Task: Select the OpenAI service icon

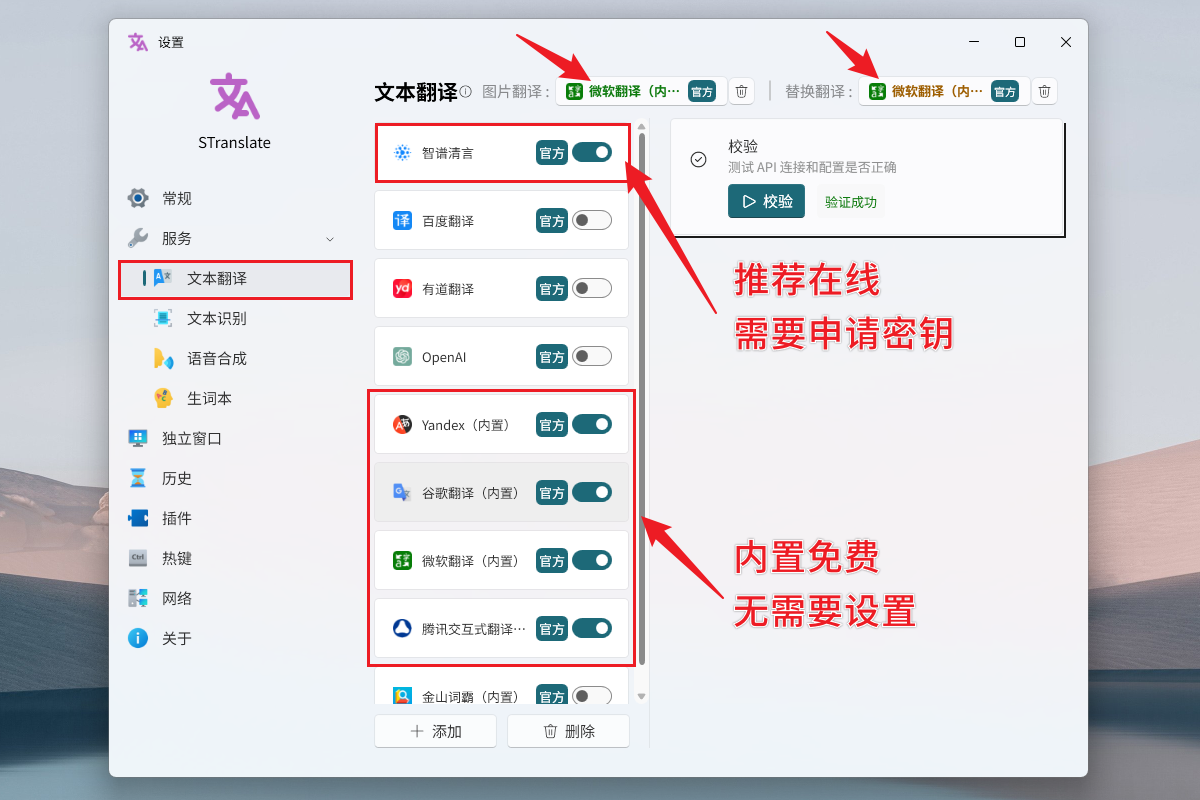Action: pyautogui.click(x=402, y=357)
